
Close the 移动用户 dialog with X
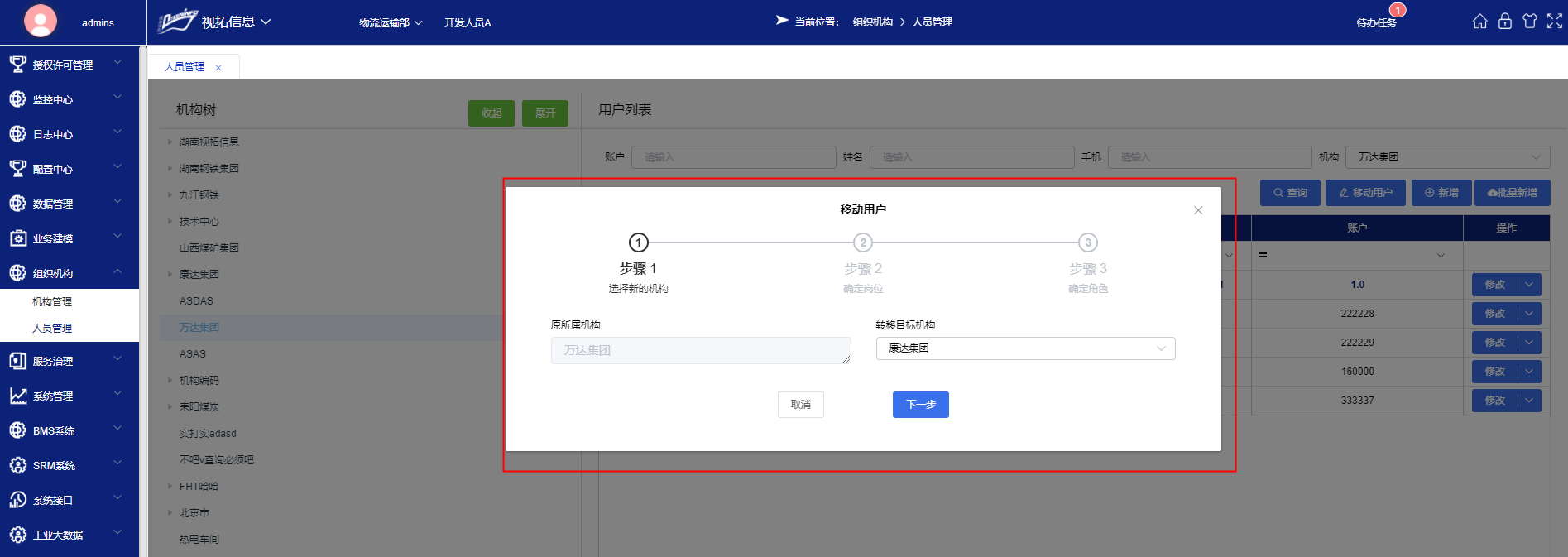(x=1198, y=210)
